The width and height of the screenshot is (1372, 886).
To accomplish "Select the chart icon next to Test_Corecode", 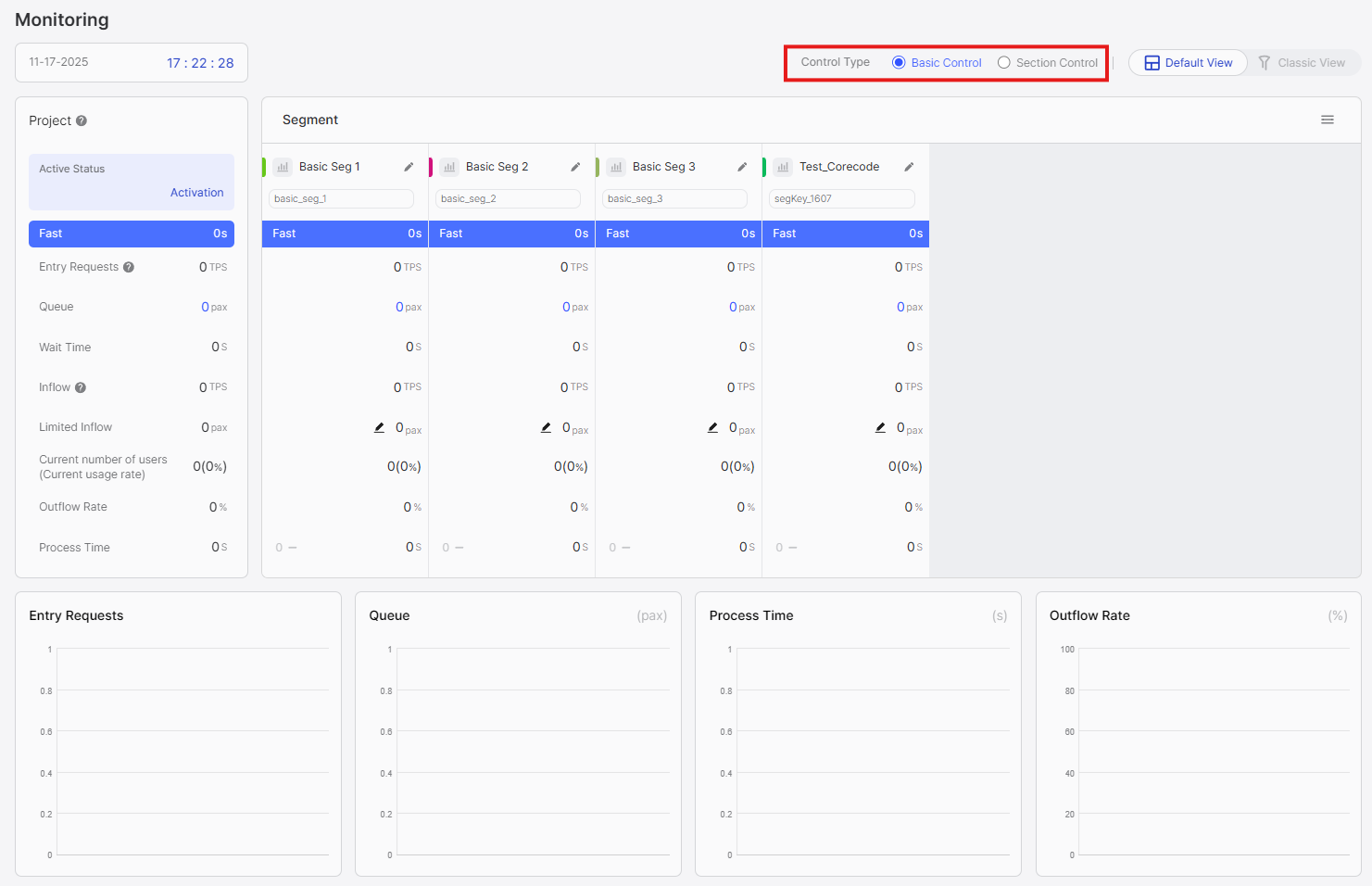I will pyautogui.click(x=783, y=166).
